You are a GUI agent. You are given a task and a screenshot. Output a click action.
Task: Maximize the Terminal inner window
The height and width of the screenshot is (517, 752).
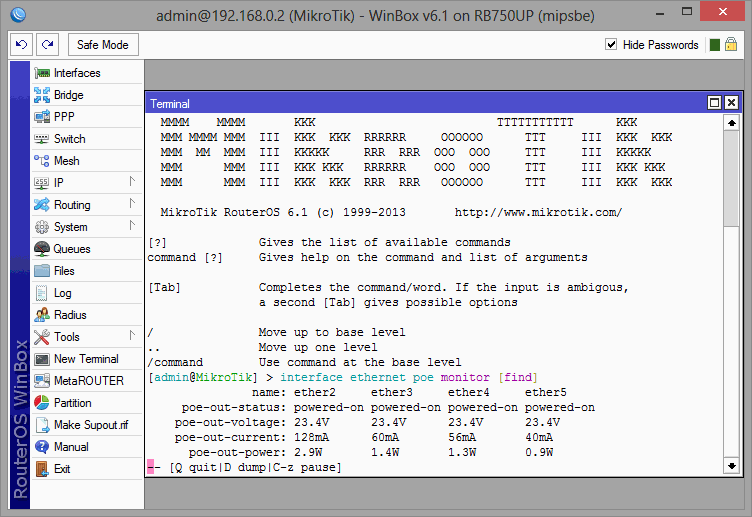point(715,103)
